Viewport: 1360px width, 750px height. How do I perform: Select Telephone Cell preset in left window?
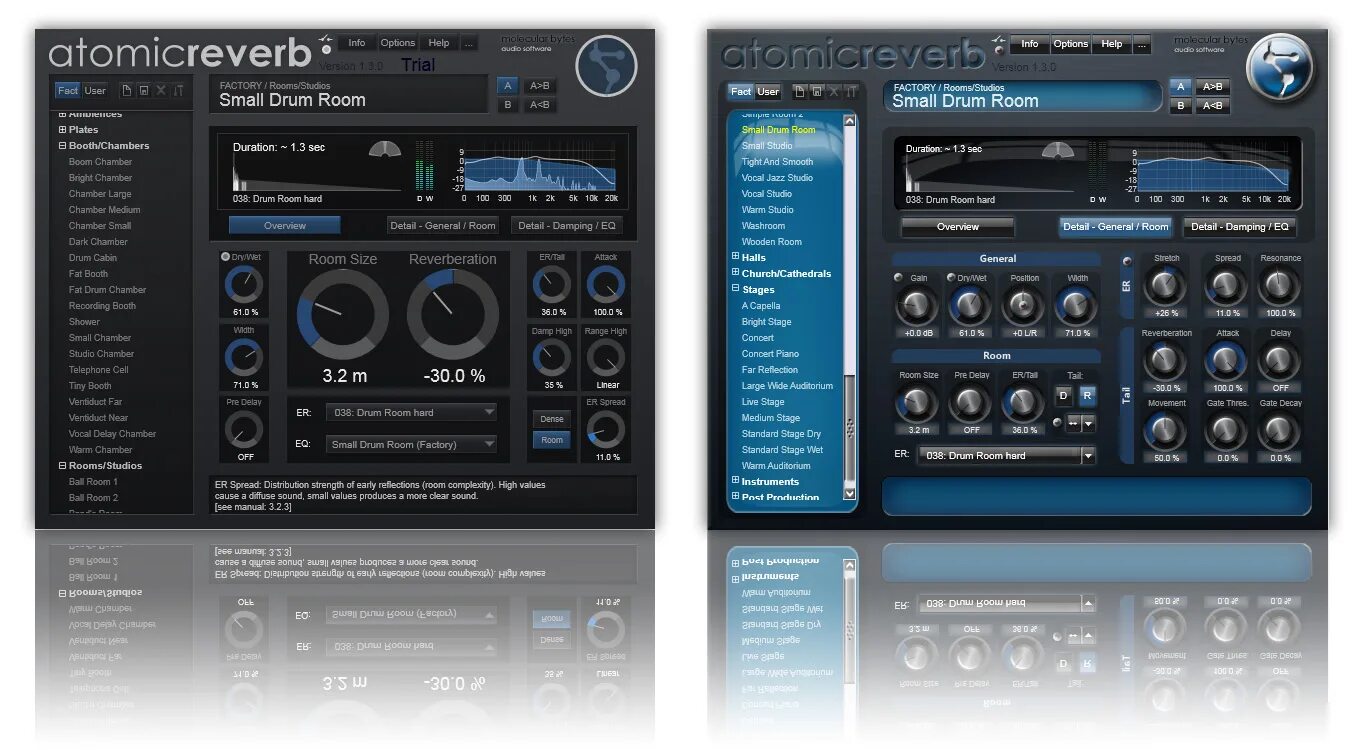tap(98, 370)
